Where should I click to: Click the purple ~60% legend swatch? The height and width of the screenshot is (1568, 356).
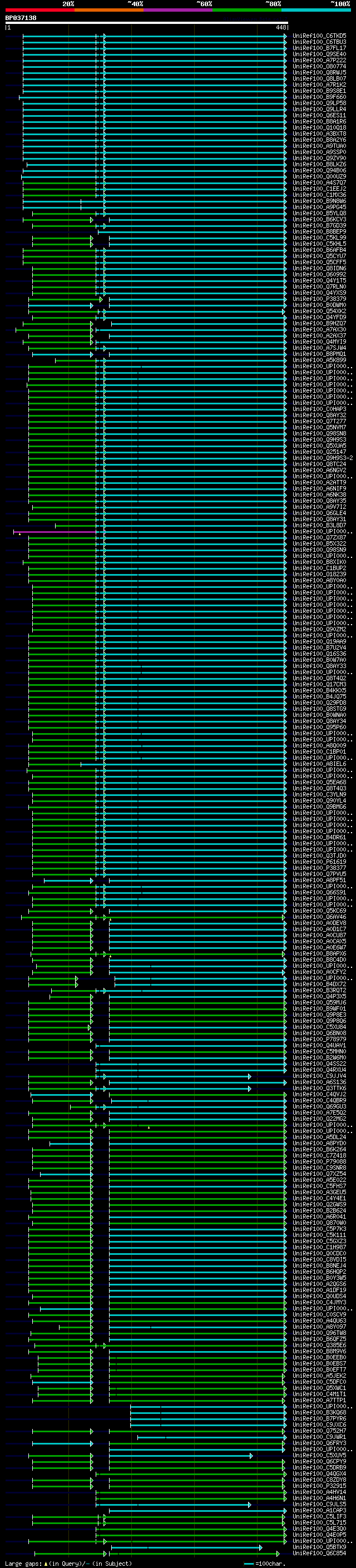click(x=179, y=10)
